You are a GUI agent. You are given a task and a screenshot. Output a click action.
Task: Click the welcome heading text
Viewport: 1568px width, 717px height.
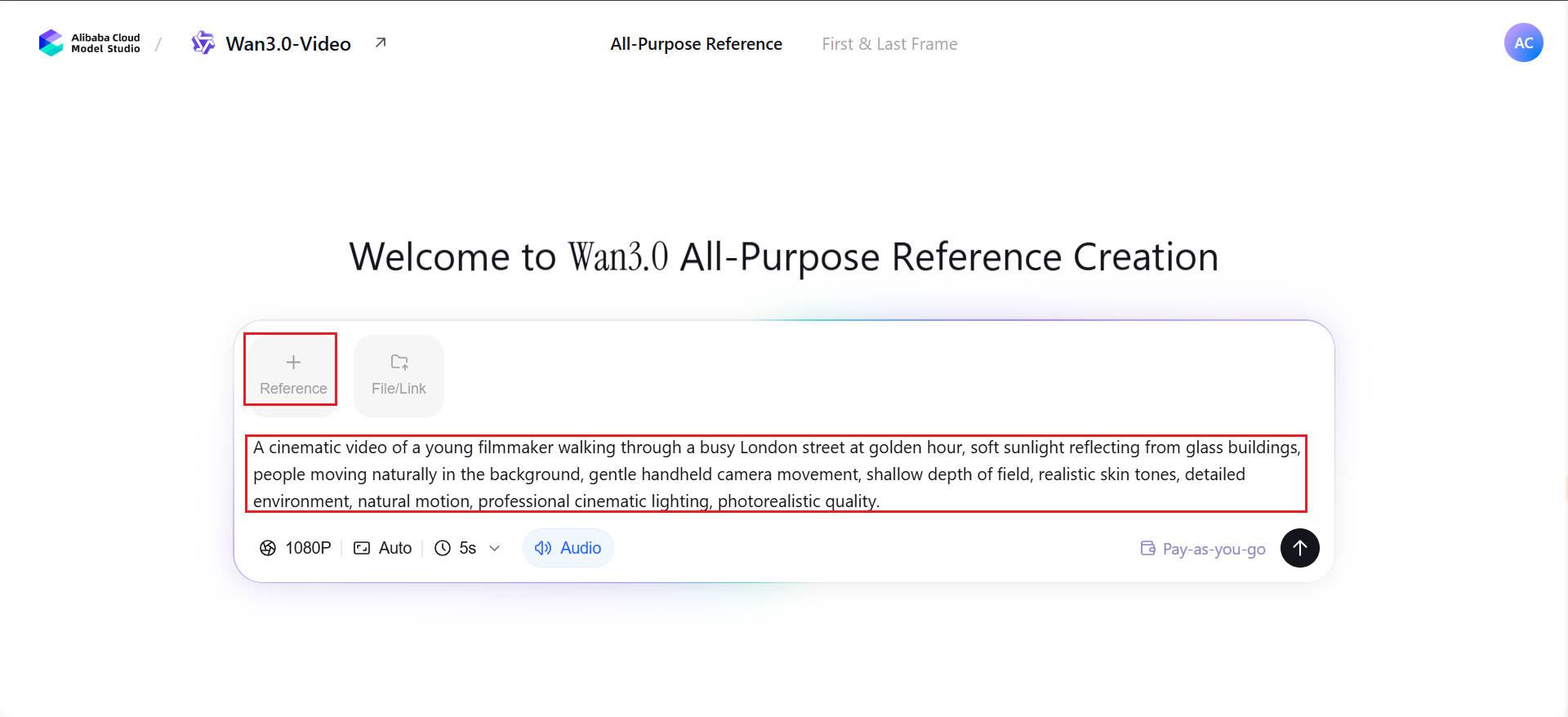click(784, 256)
